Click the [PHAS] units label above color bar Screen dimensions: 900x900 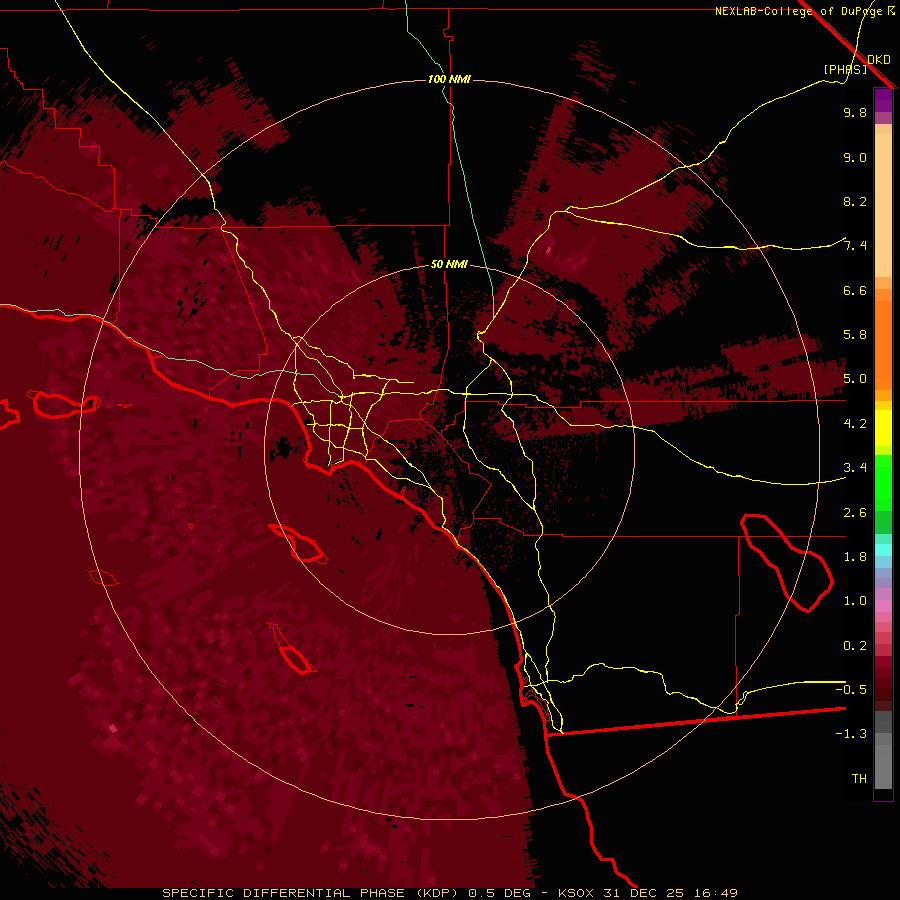point(845,69)
